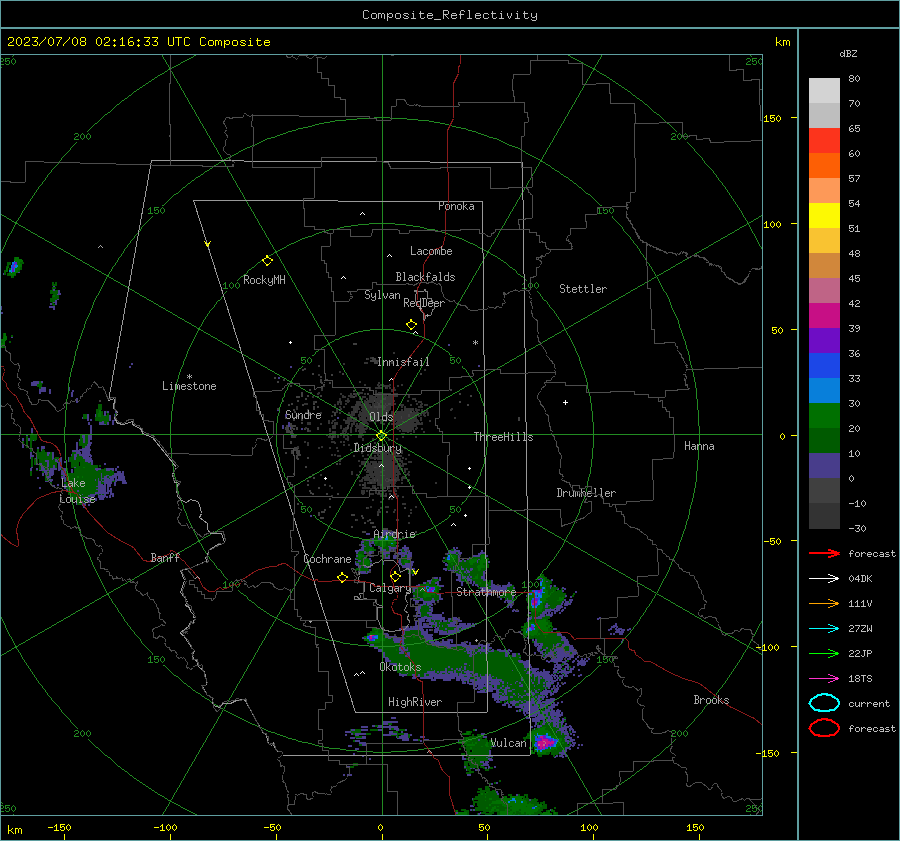Click the magenta 18TS arrow icon
This screenshot has width=900, height=841.
pyautogui.click(x=824, y=679)
